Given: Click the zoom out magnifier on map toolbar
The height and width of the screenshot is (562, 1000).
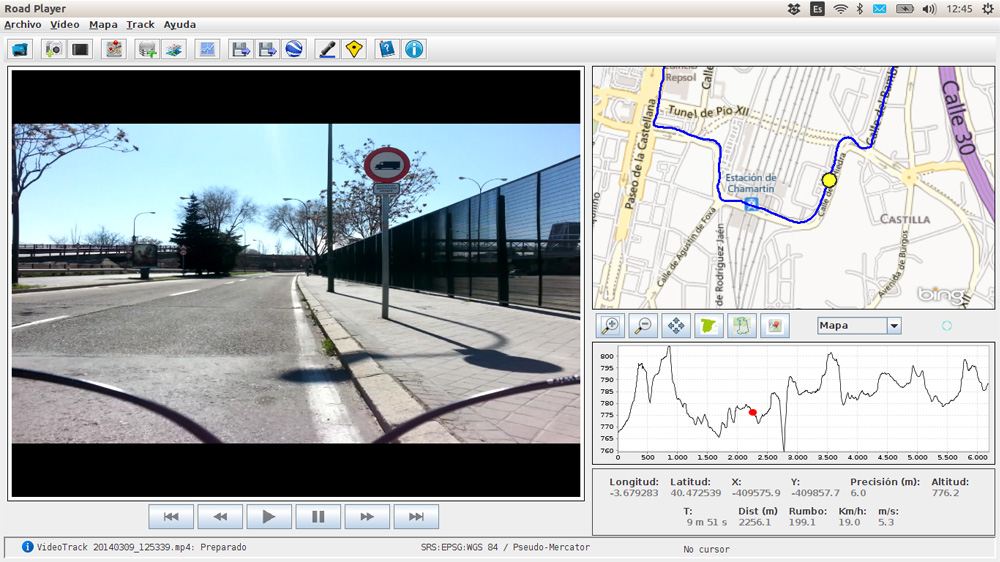Looking at the screenshot, I should coord(643,326).
